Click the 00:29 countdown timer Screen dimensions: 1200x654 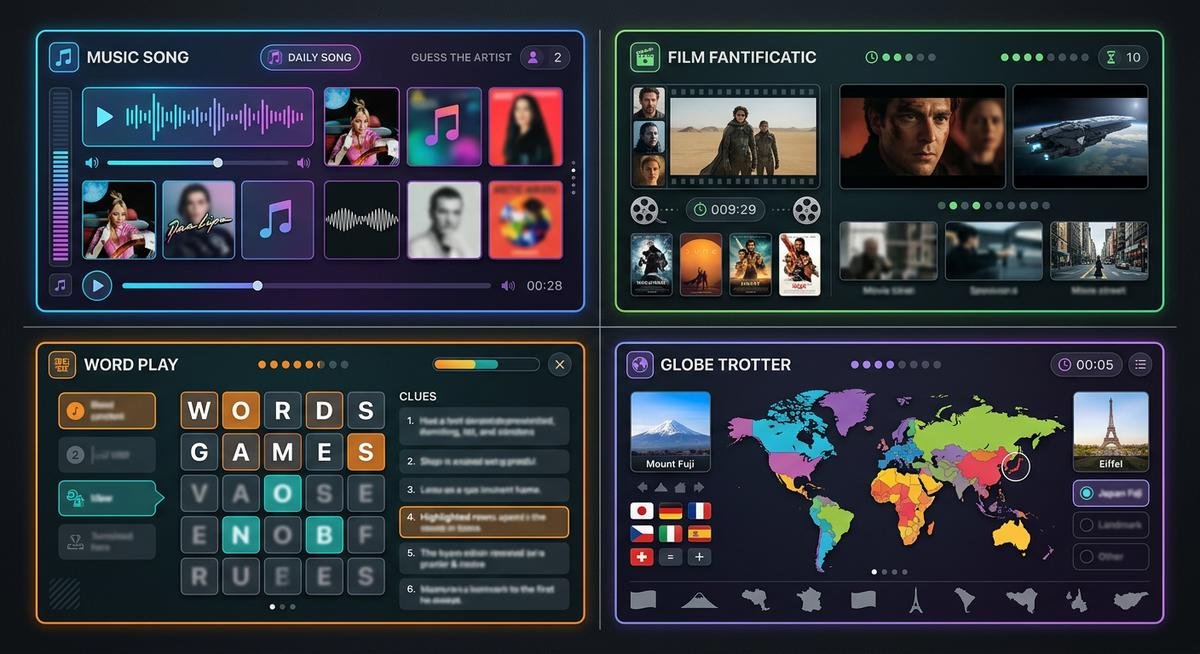coord(725,210)
